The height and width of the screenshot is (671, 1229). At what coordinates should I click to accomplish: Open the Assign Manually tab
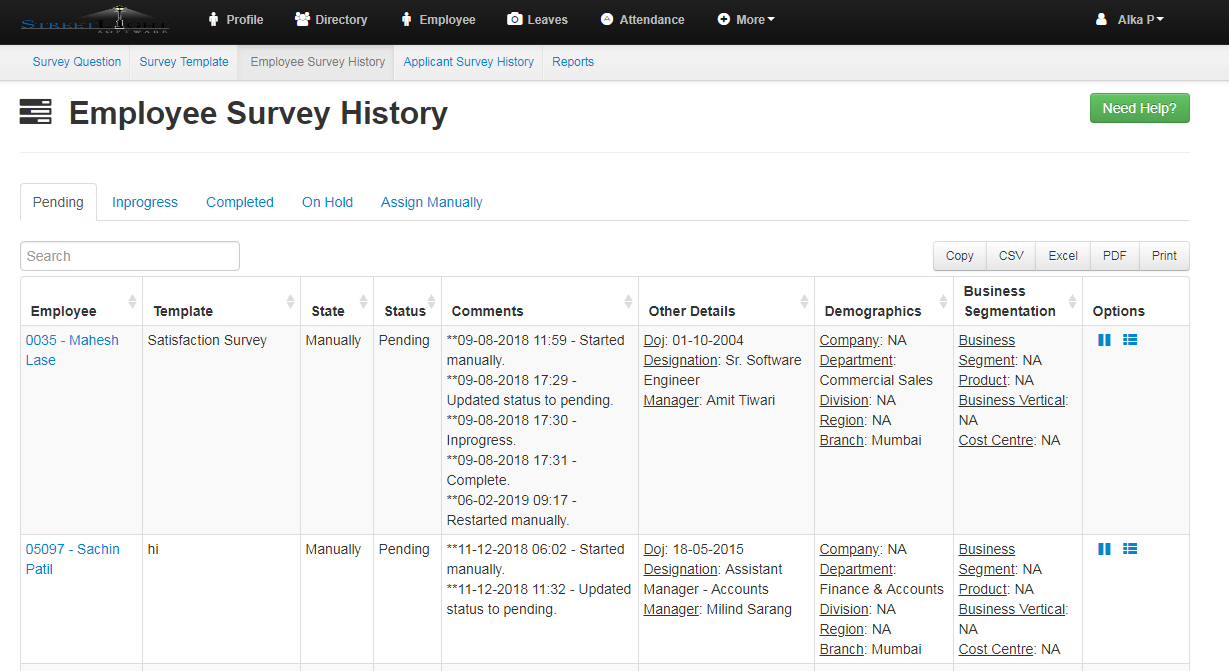[431, 202]
